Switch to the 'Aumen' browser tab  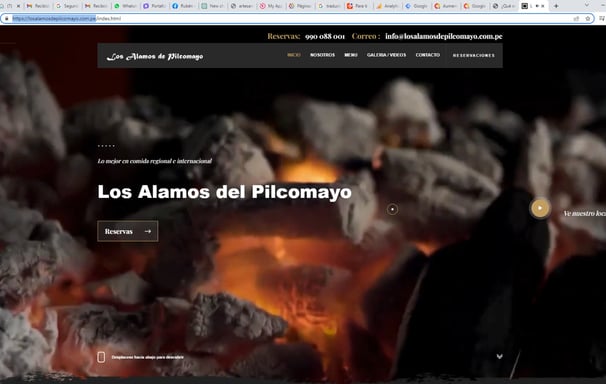[x=446, y=6]
